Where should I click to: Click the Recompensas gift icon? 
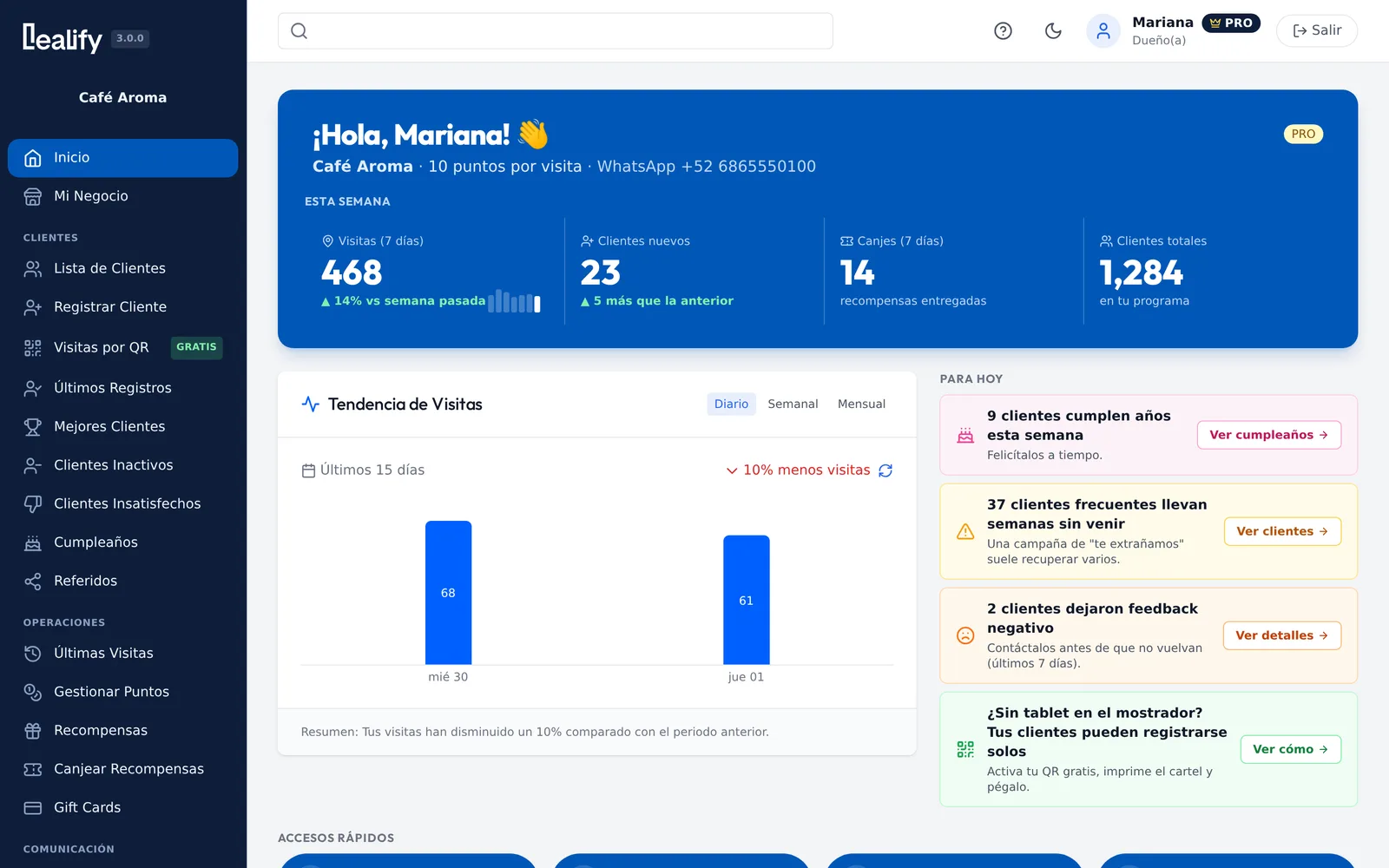point(33,731)
